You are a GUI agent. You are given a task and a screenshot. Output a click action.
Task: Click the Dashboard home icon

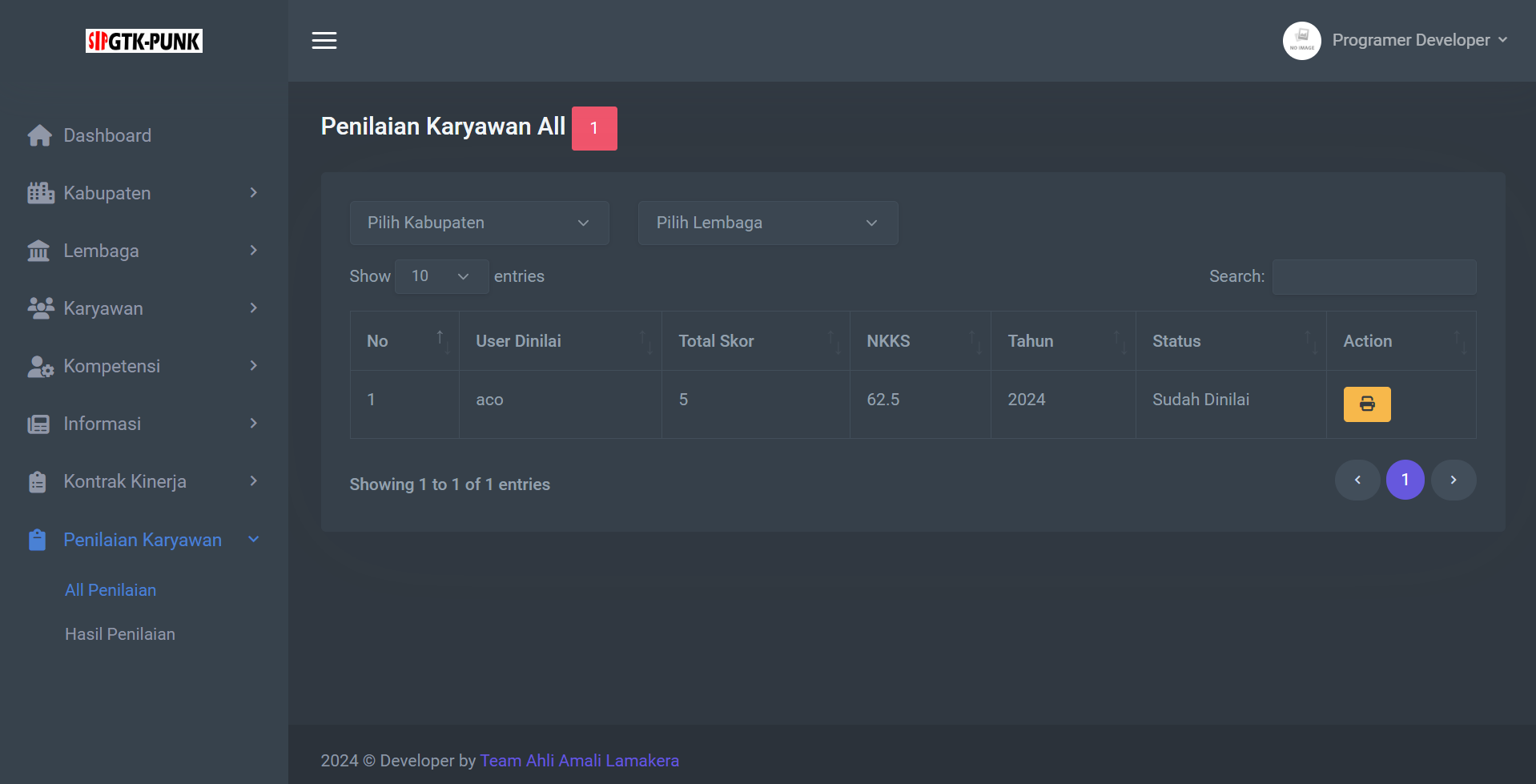[x=39, y=135]
